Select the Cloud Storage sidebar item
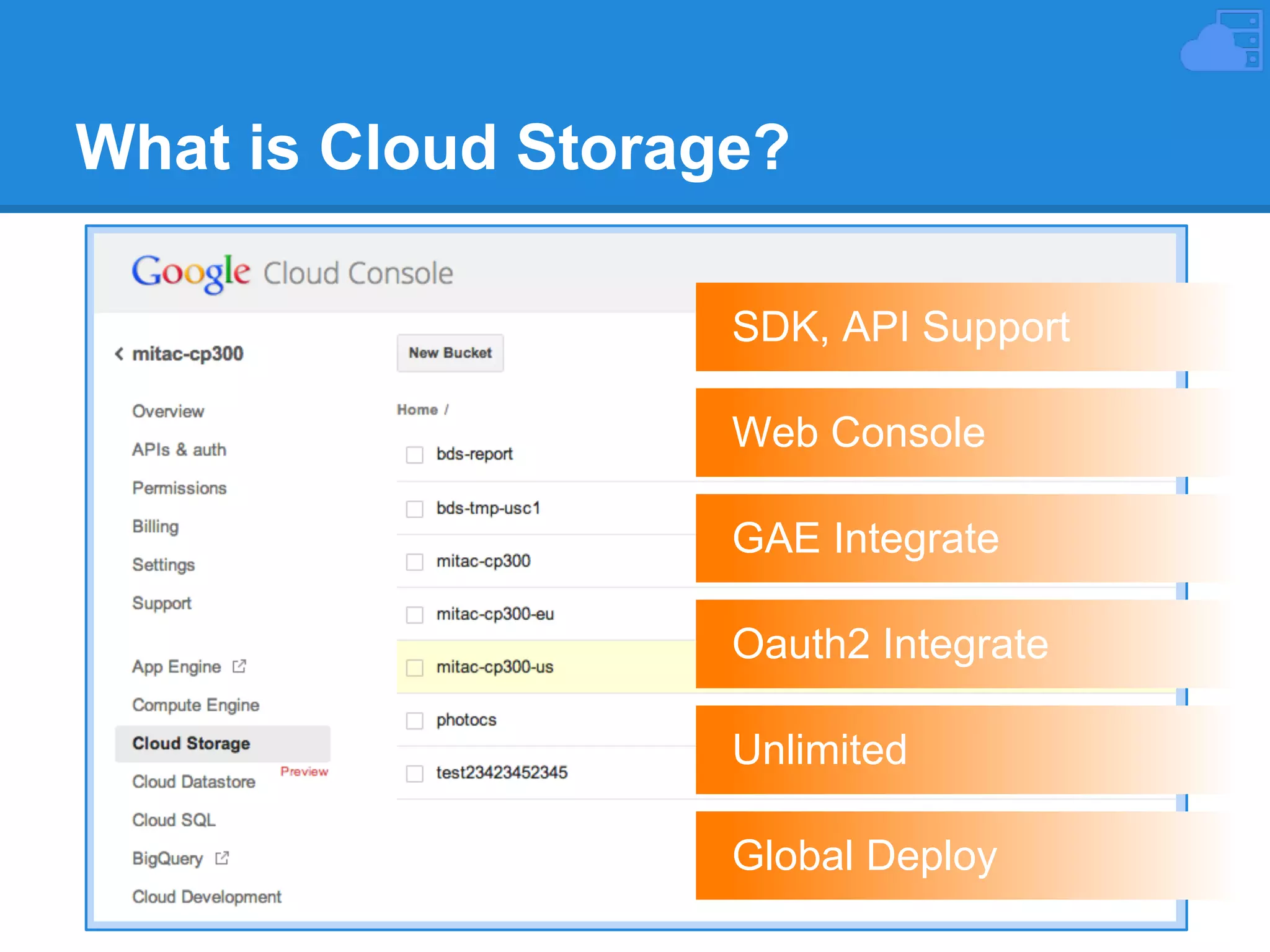Viewport: 1270px width, 952px height. pyautogui.click(x=223, y=744)
